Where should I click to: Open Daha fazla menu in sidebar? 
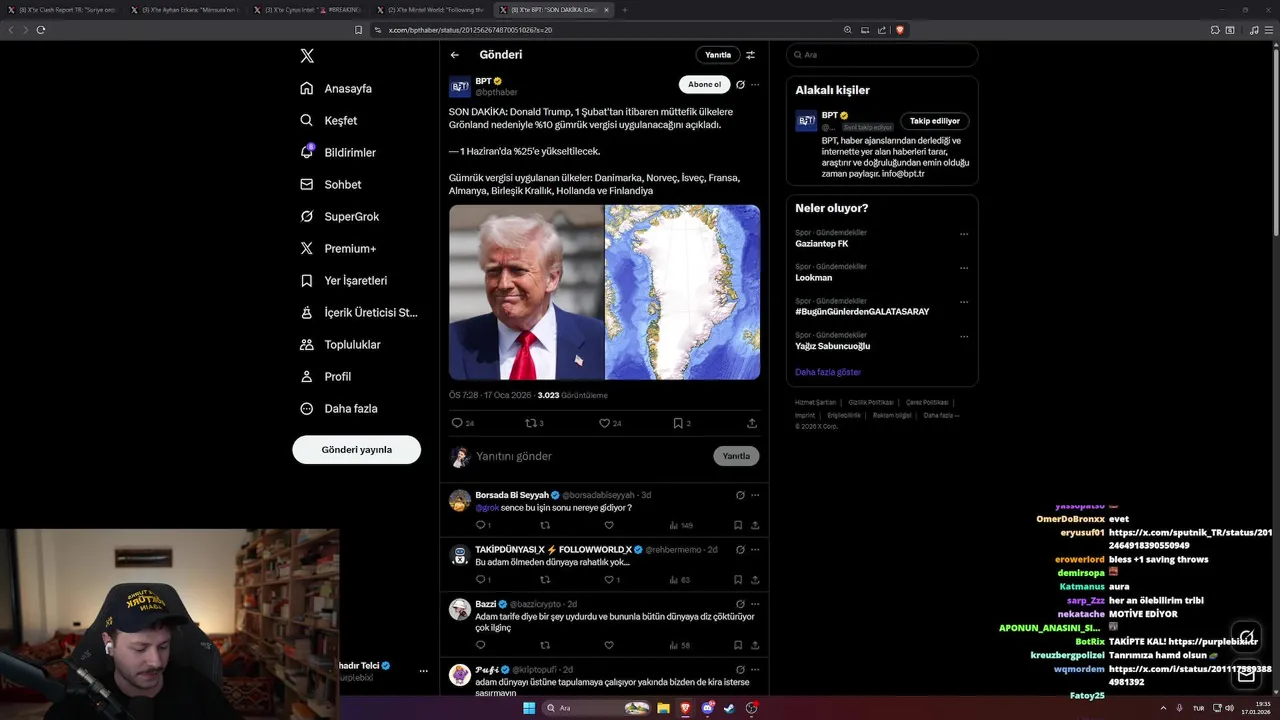pyautogui.click(x=339, y=408)
